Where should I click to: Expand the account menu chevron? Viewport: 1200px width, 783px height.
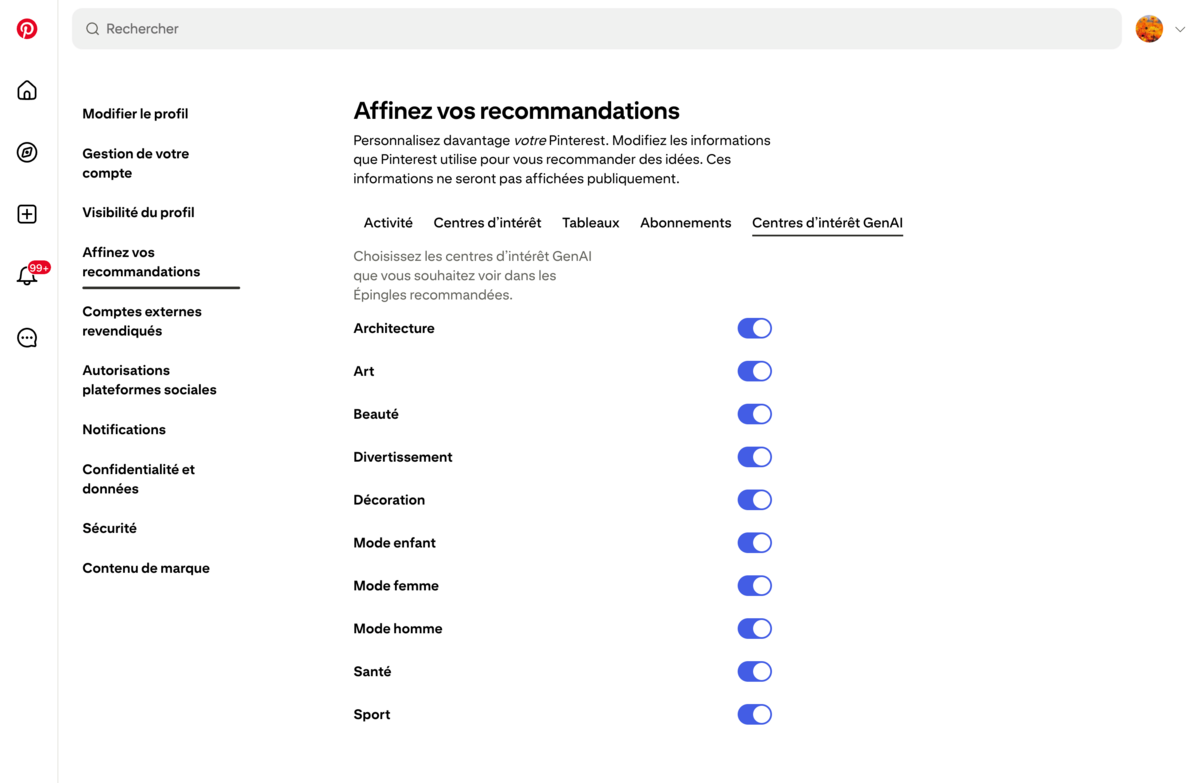[x=1180, y=29]
